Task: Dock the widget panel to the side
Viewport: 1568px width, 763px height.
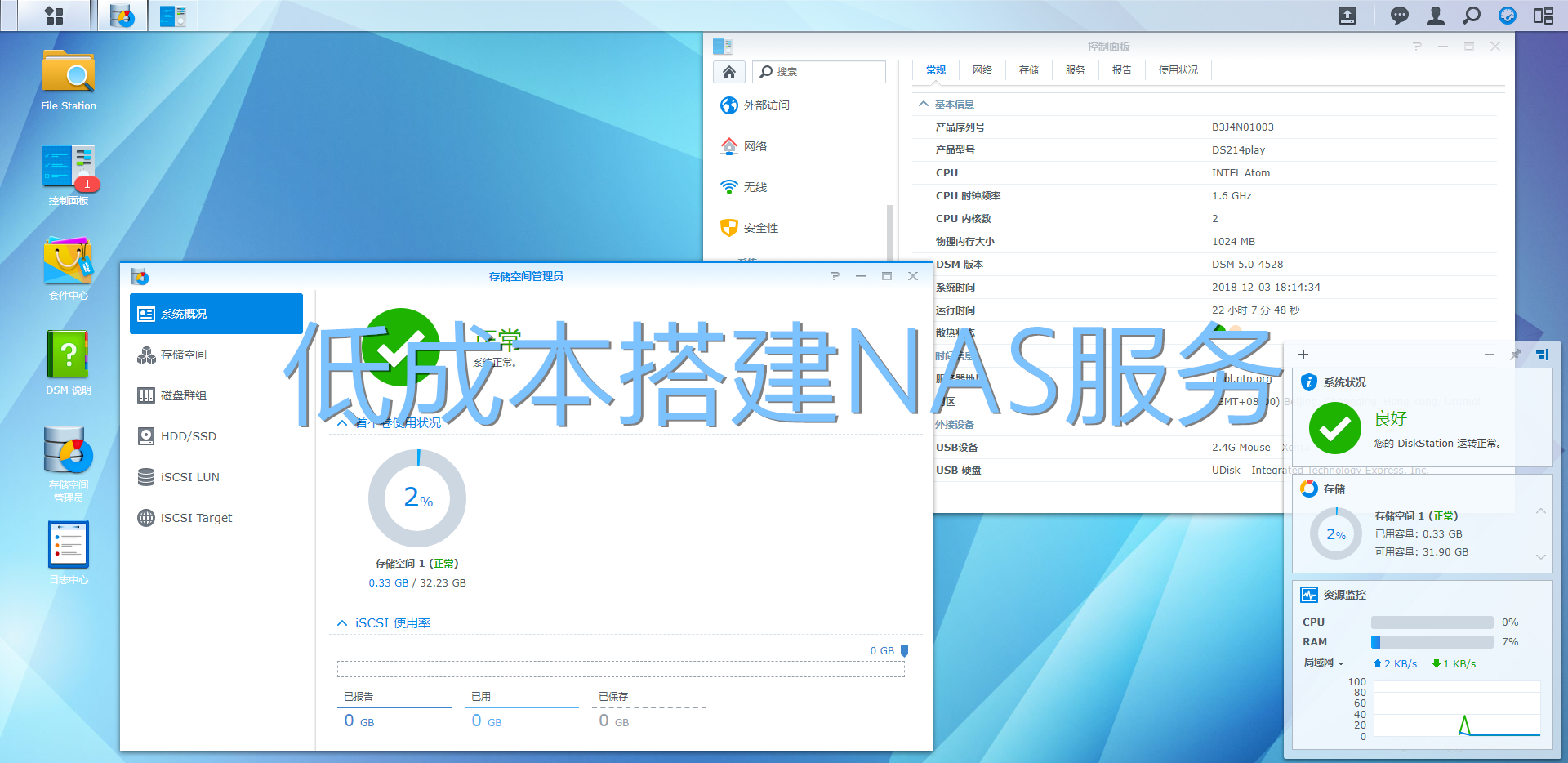Action: tap(1542, 355)
